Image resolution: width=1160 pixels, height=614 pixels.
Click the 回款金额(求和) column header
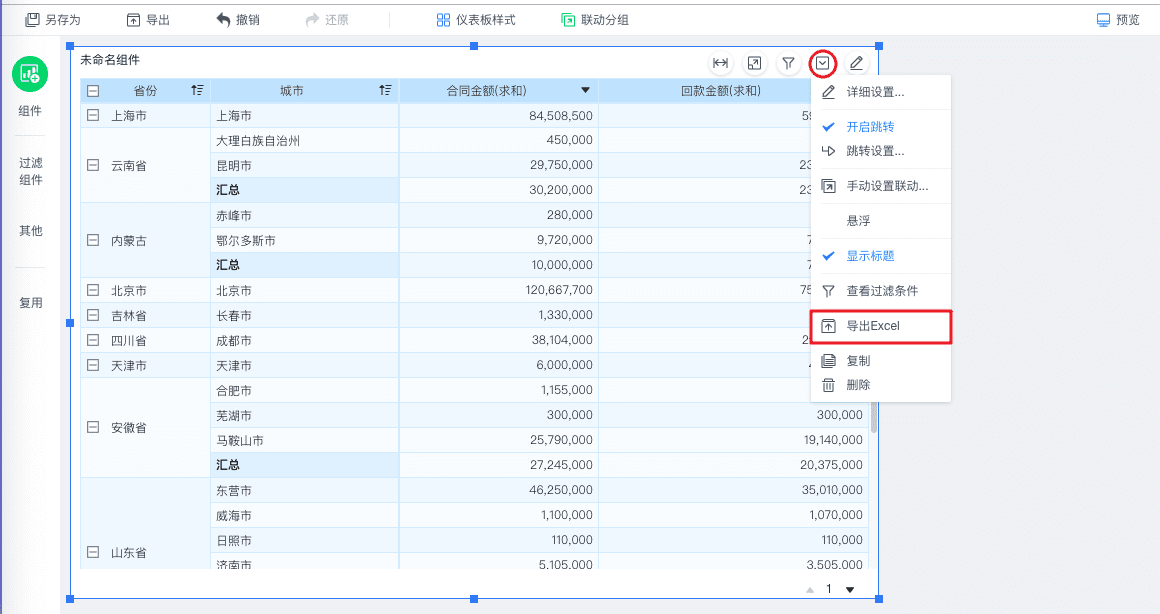pyautogui.click(x=721, y=90)
